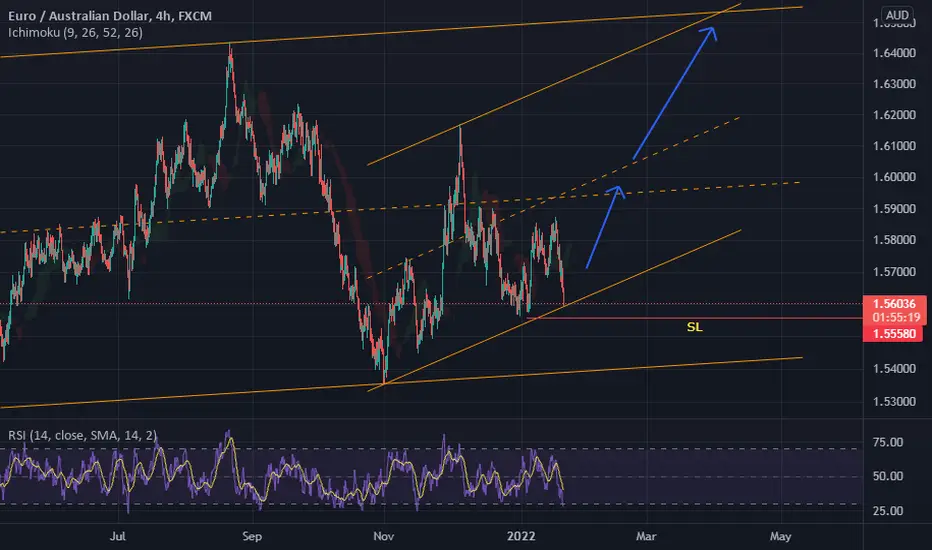
Task: Click the 1.62000 price axis label
Action: click(894, 115)
